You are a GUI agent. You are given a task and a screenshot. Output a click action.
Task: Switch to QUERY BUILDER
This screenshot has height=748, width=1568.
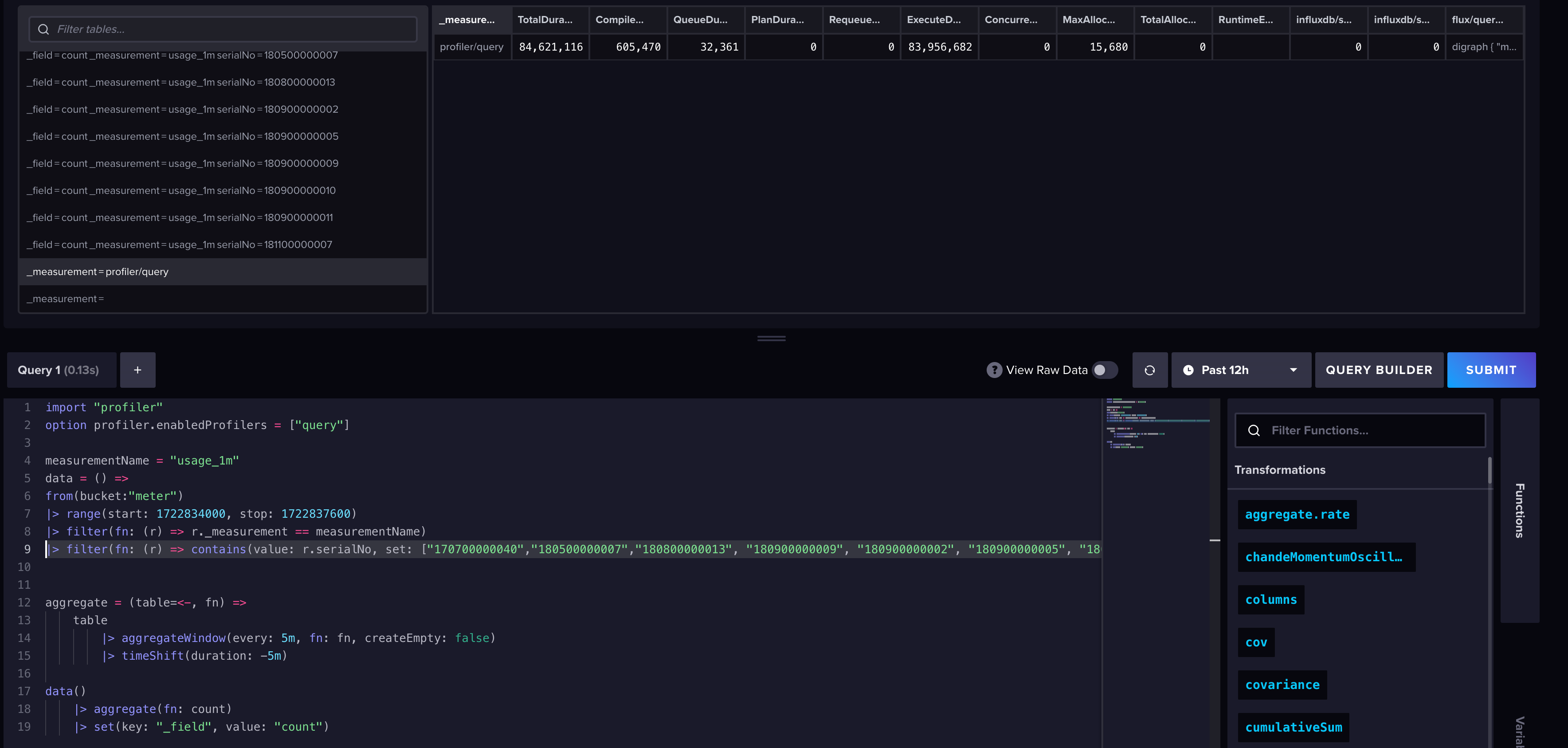(x=1379, y=370)
